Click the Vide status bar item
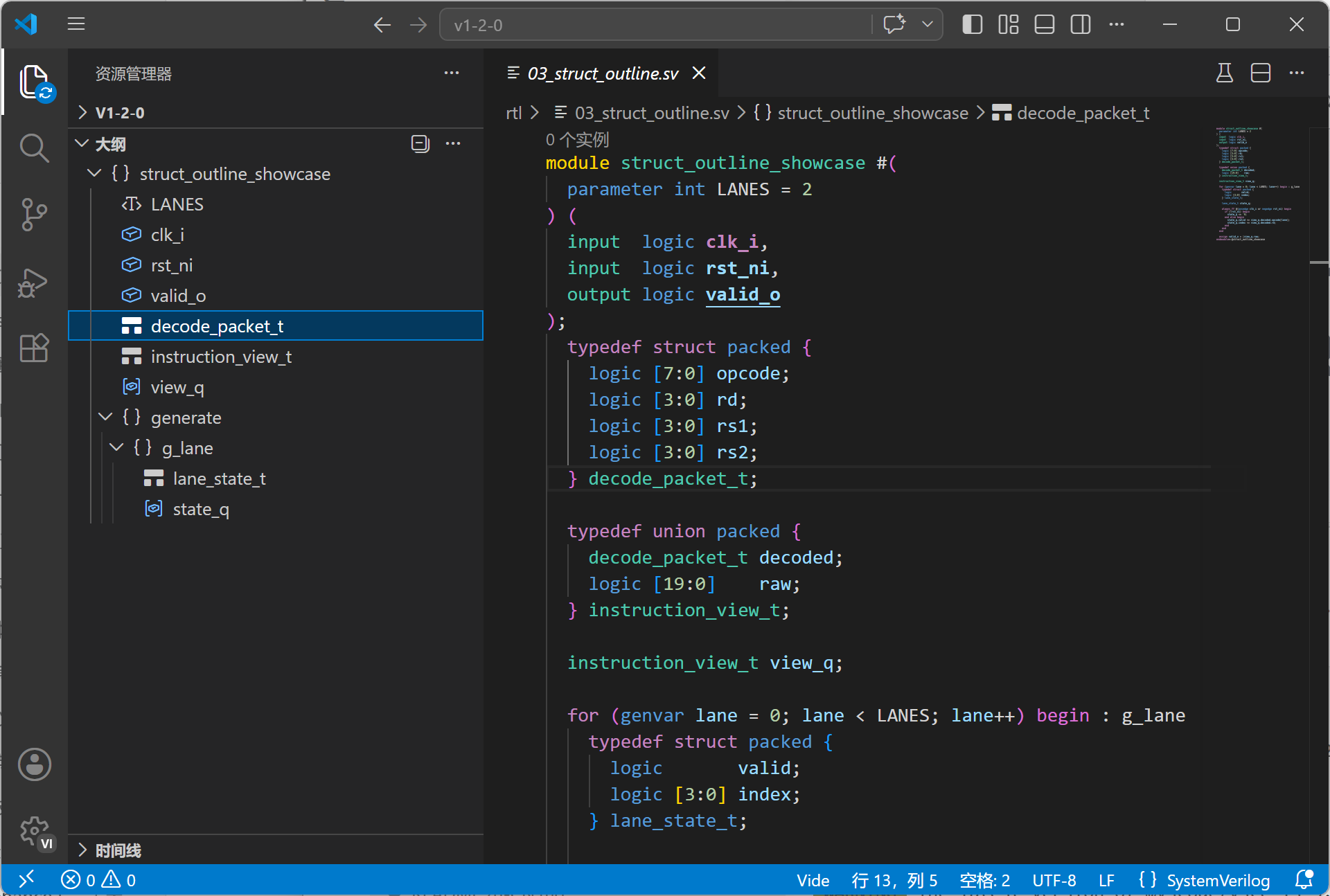This screenshot has width=1330, height=896. [x=813, y=880]
